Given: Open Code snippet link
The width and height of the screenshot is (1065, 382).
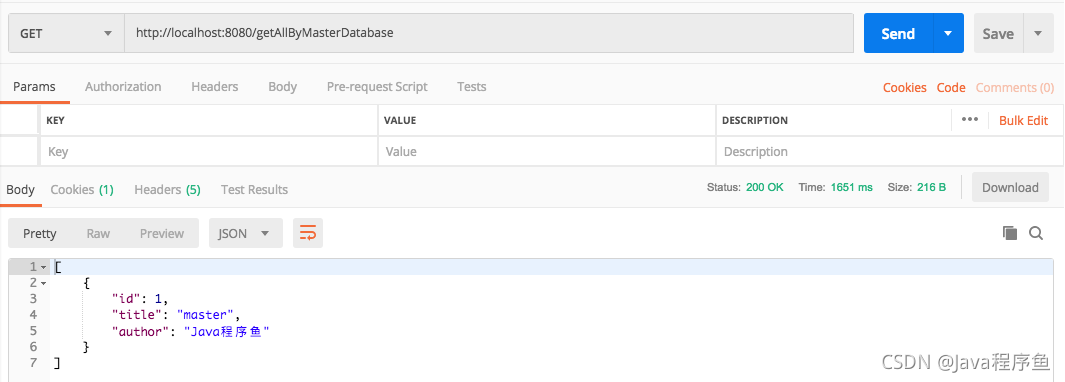Looking at the screenshot, I should click(951, 88).
